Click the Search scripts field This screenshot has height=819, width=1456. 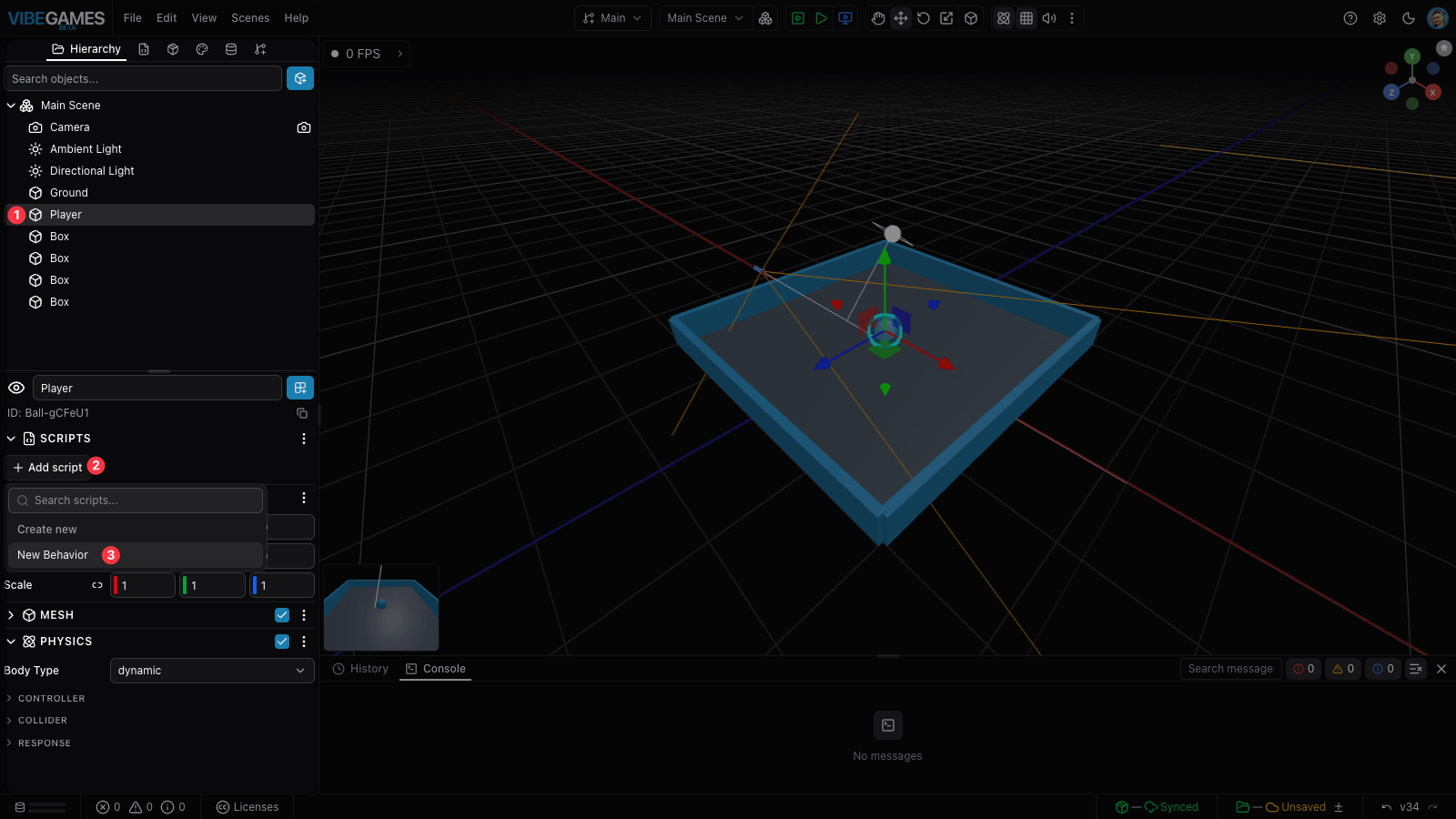click(x=136, y=500)
